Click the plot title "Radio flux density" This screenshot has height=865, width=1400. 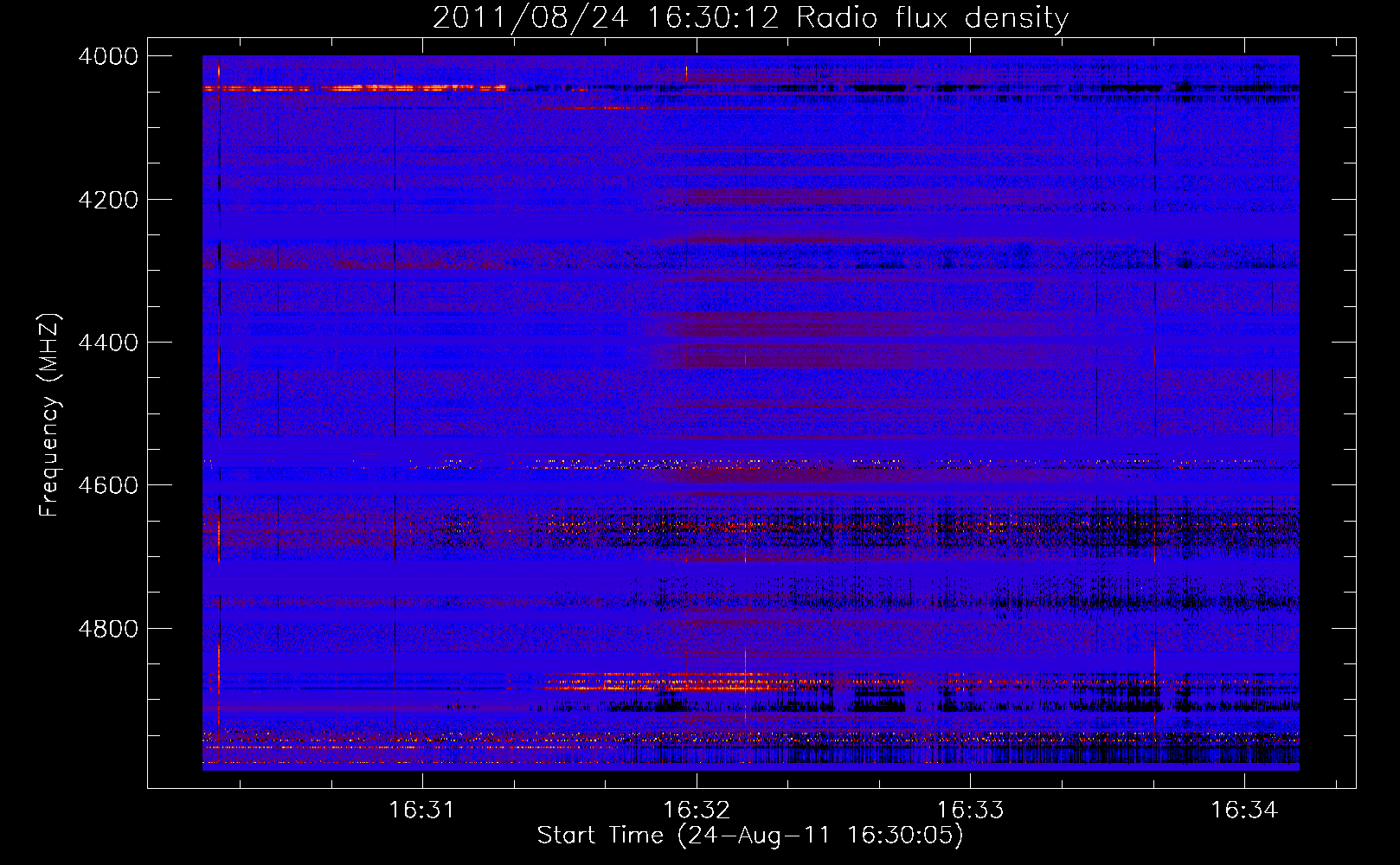pyautogui.click(x=932, y=17)
